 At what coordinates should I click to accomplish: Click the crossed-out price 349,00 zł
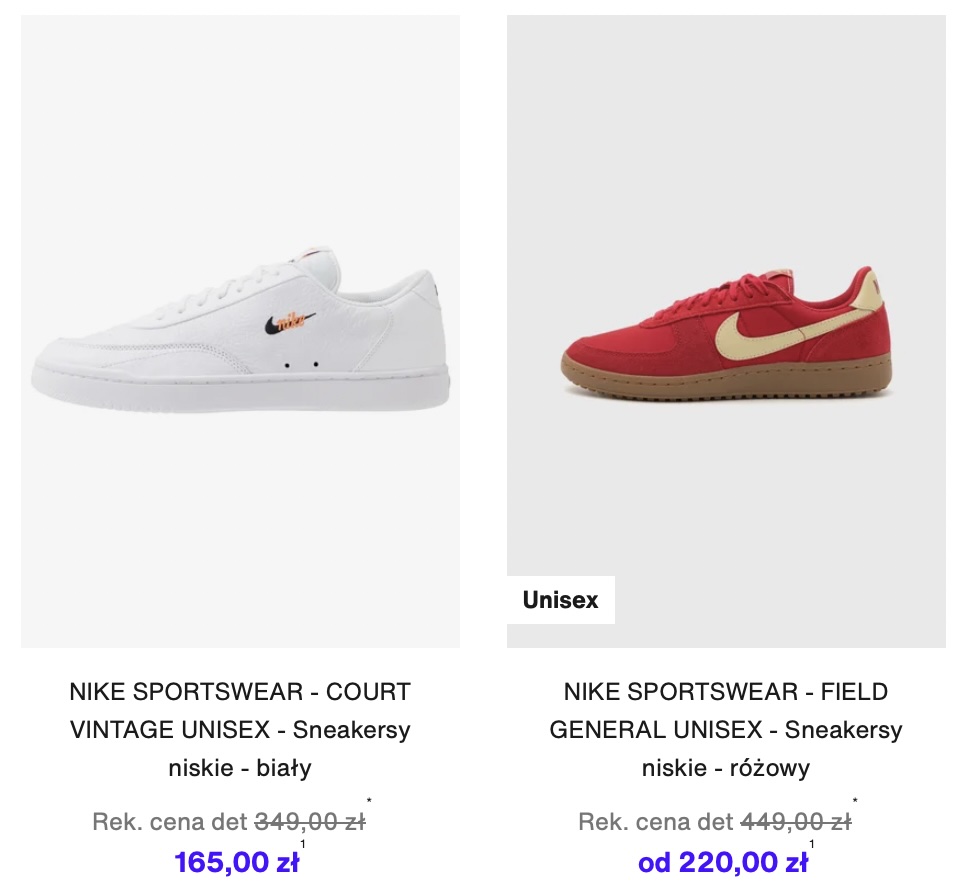click(310, 822)
